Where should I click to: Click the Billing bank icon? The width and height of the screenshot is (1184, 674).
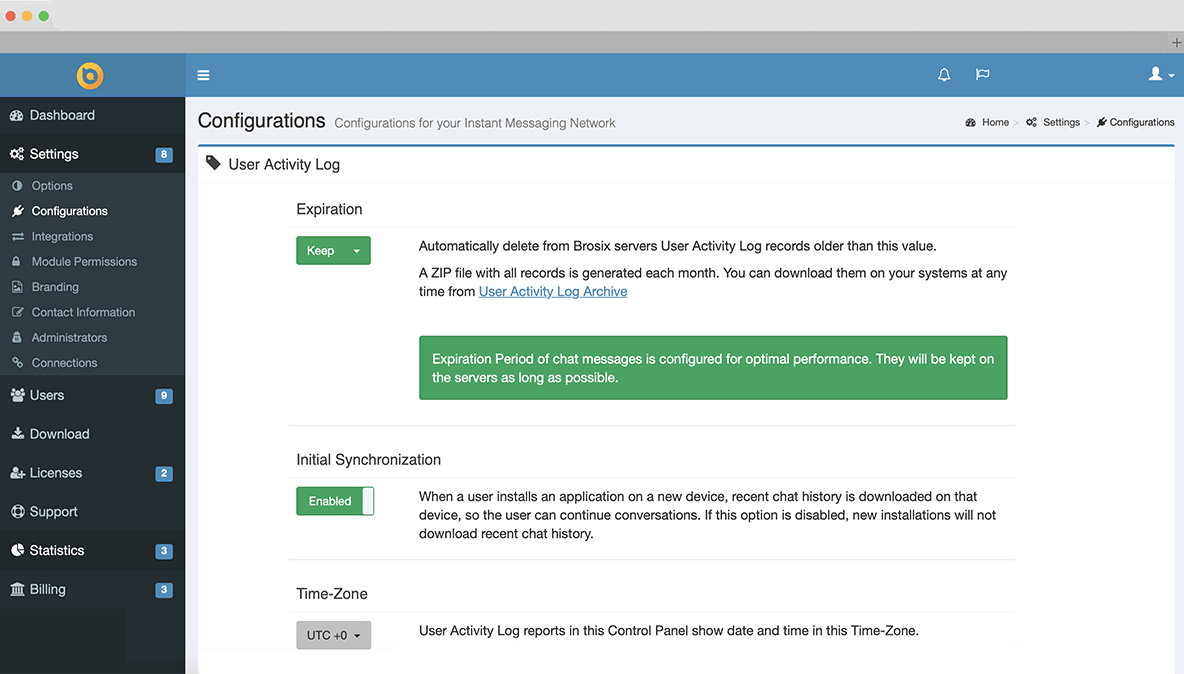click(x=17, y=589)
